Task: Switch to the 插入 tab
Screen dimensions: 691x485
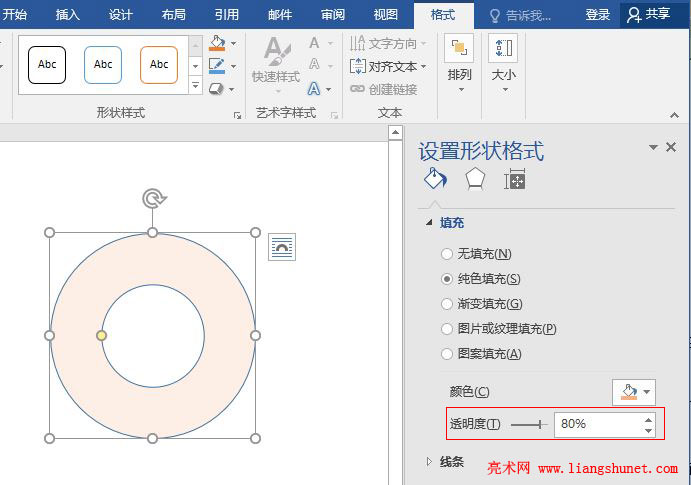Action: 68,15
